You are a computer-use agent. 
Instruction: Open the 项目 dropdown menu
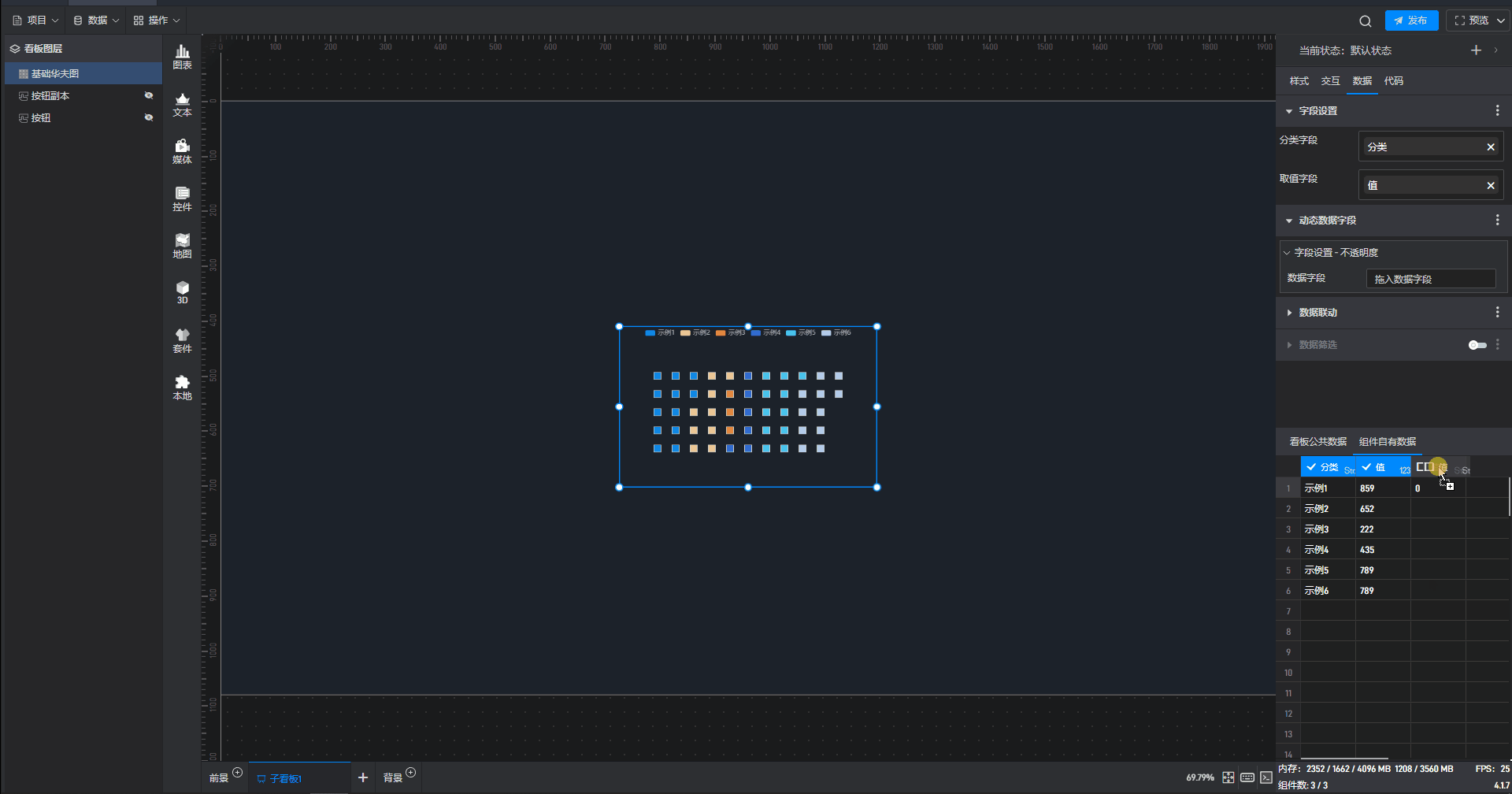pos(36,20)
